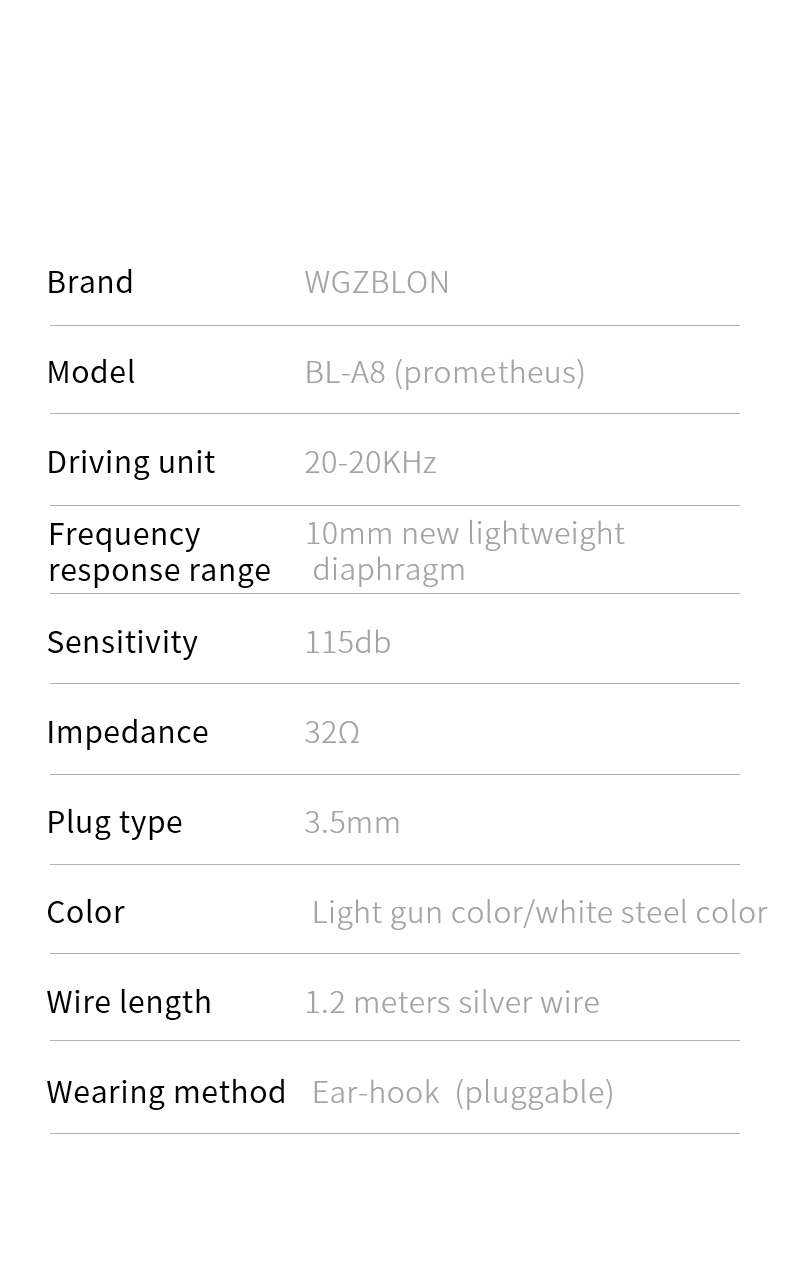The width and height of the screenshot is (790, 1279).
Task: Click the Sensitivity label
Action: pyautogui.click(x=122, y=642)
